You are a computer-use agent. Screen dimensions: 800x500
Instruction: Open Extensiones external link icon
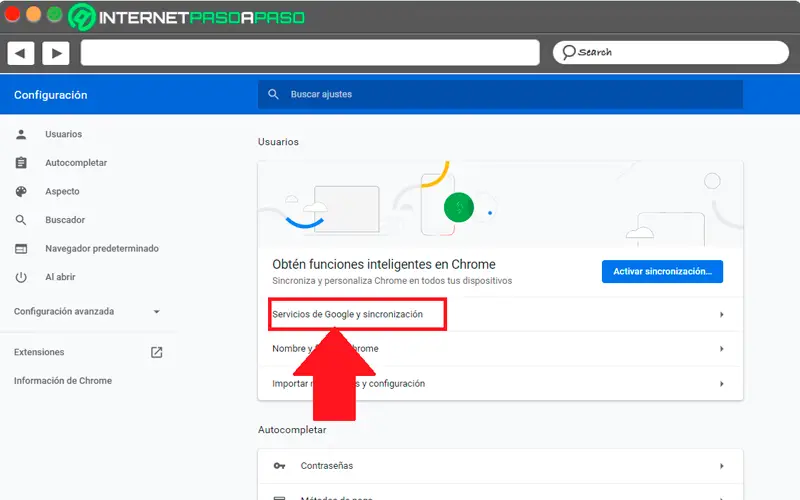click(x=157, y=352)
